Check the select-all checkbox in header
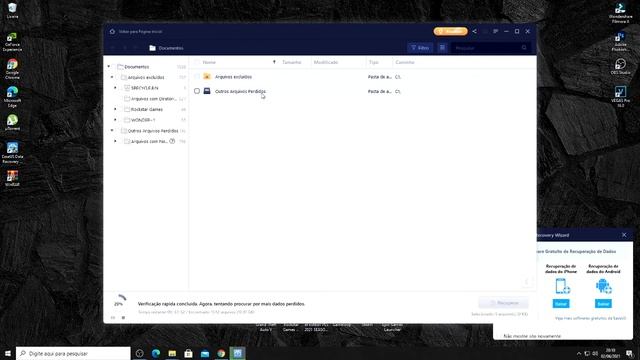The height and width of the screenshot is (360, 640). (x=197, y=62)
